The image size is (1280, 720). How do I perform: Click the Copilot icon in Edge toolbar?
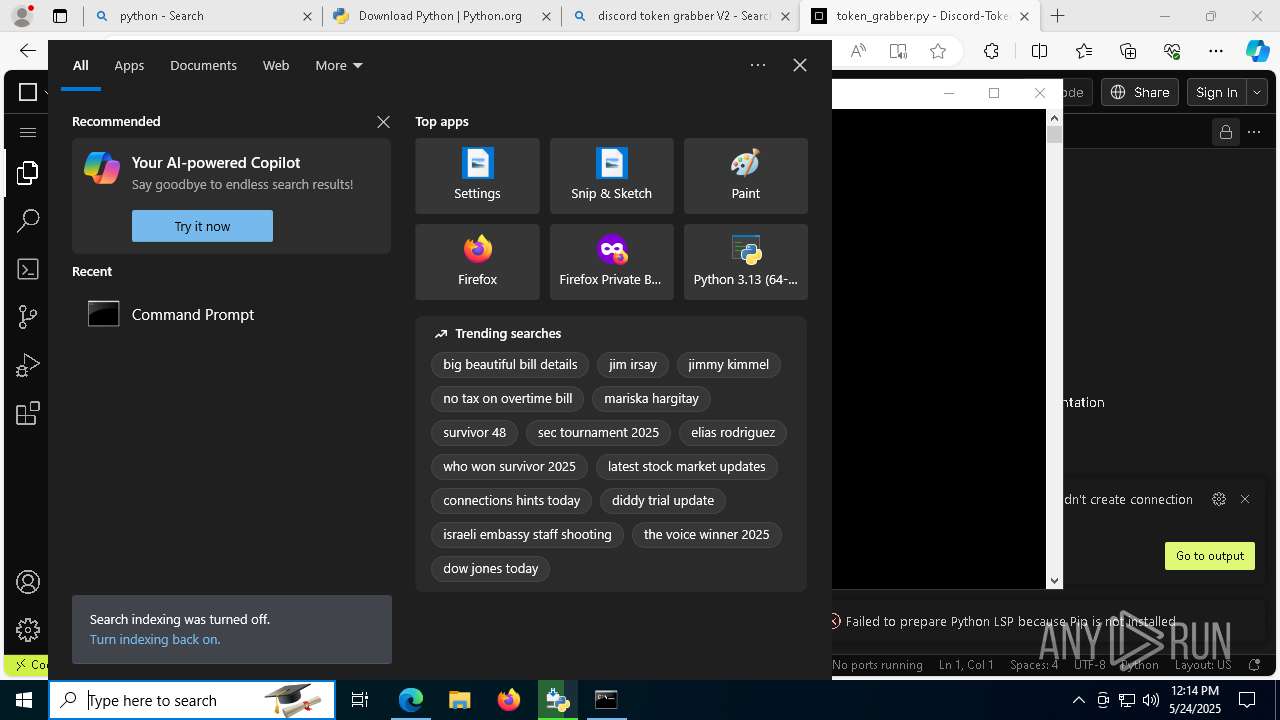coord(1257,51)
